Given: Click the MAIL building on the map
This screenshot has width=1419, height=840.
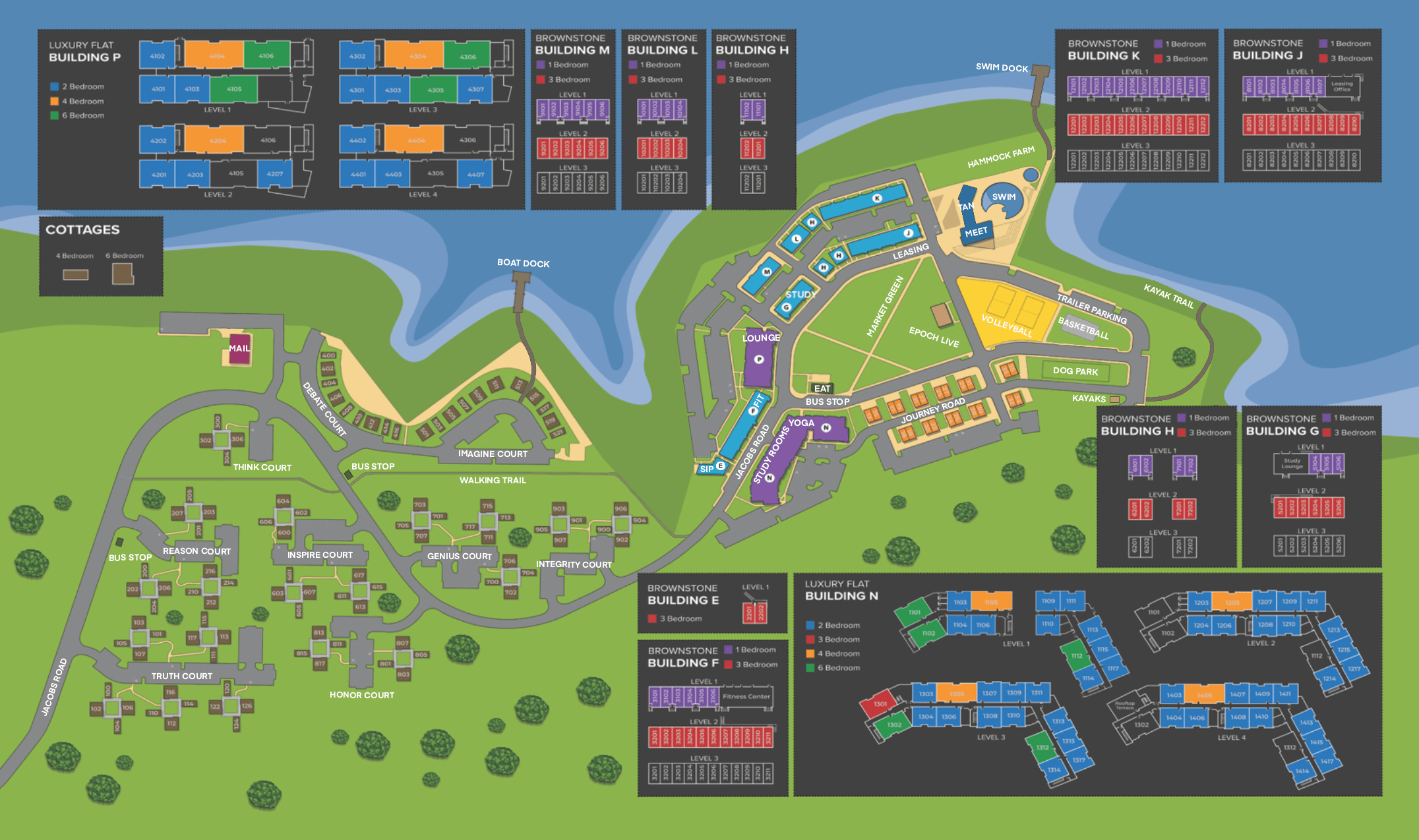Looking at the screenshot, I should 239,349.
